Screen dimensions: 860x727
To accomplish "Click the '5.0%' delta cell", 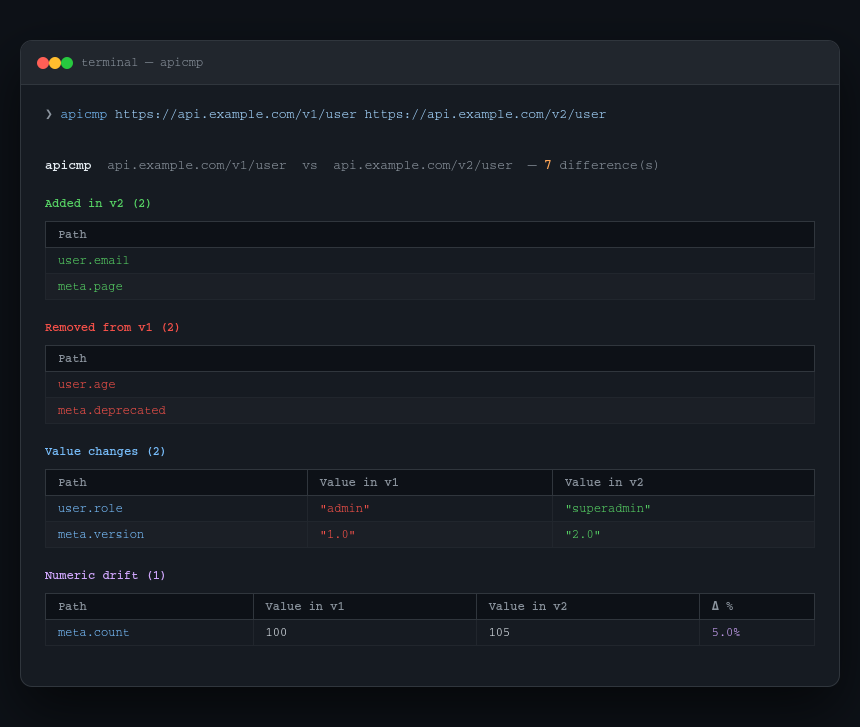I will (x=757, y=632).
